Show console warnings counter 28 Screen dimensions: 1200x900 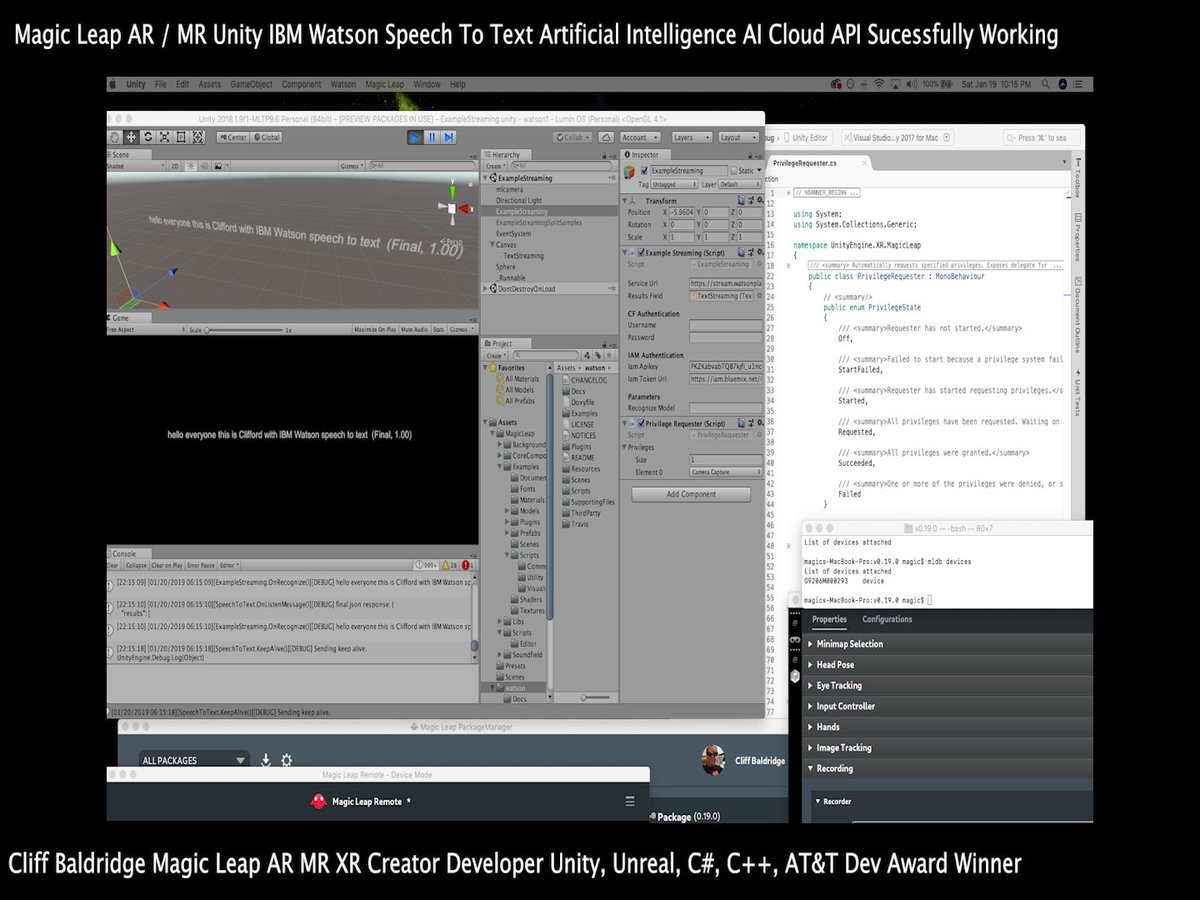pos(450,565)
